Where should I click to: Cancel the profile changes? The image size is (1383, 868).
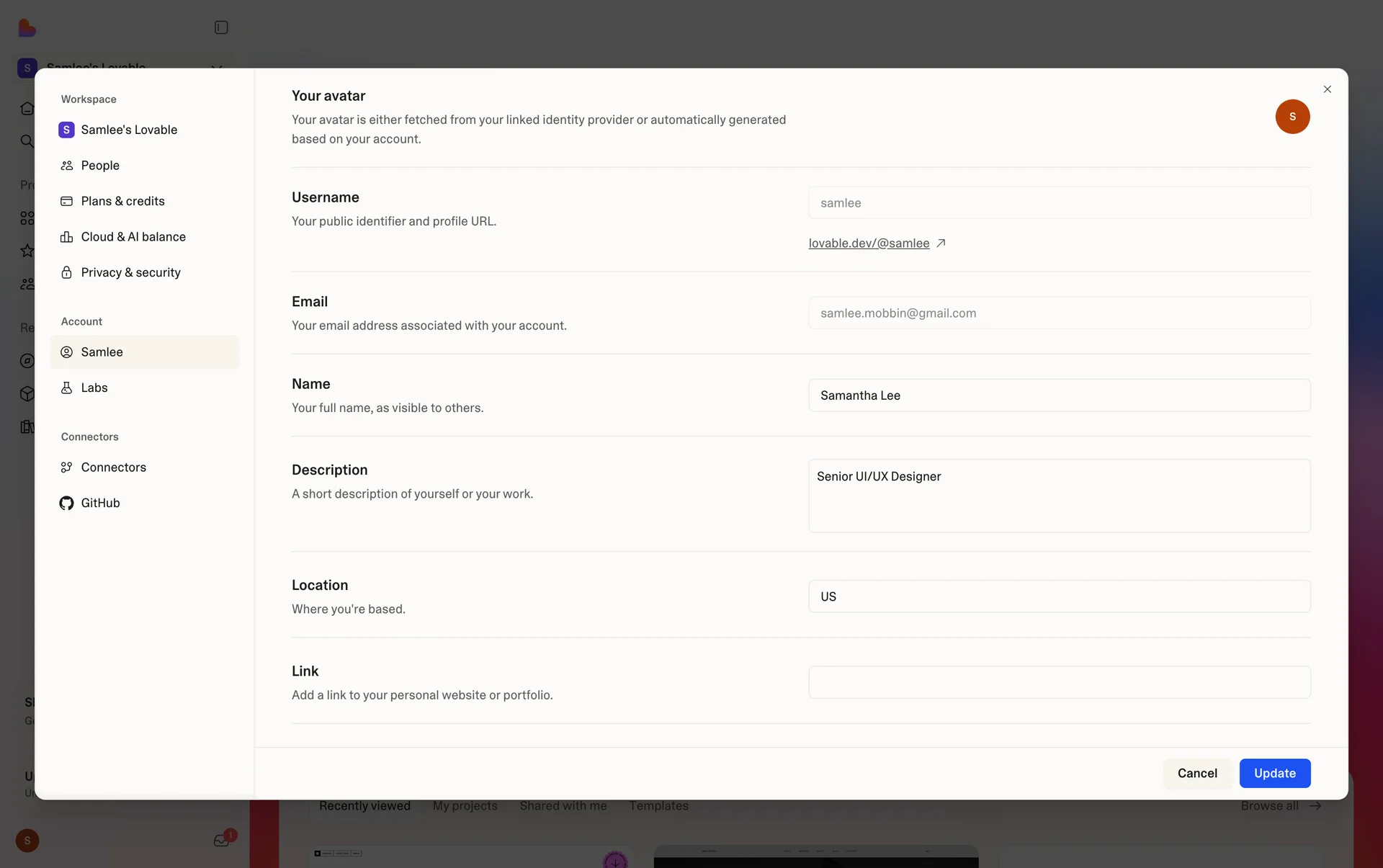pyautogui.click(x=1196, y=773)
